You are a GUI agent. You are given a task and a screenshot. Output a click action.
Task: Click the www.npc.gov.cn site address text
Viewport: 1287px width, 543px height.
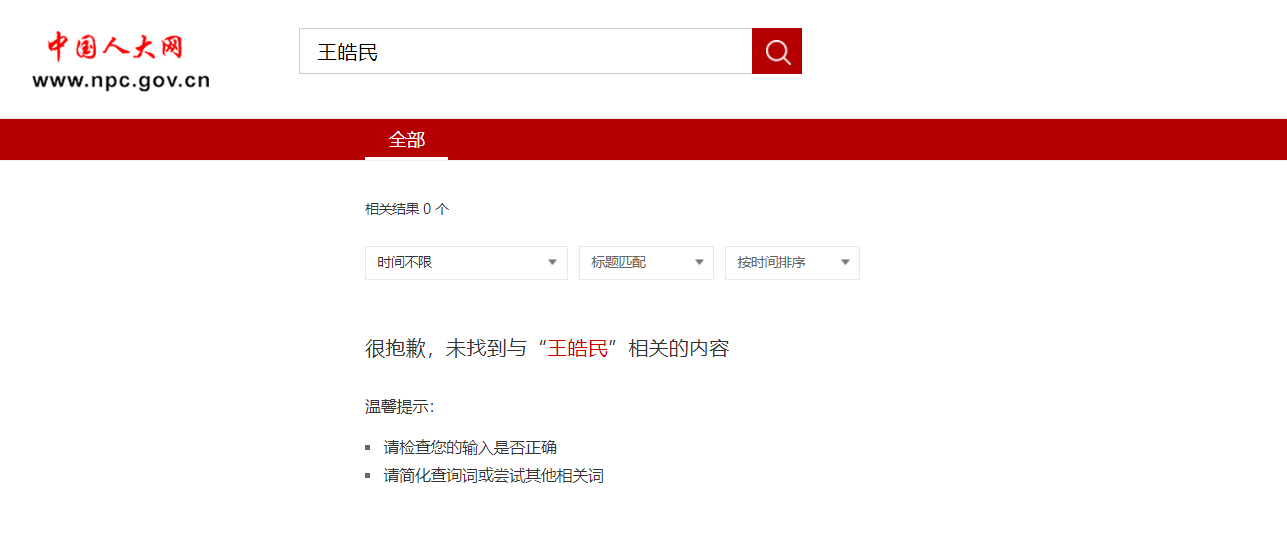pos(121,81)
